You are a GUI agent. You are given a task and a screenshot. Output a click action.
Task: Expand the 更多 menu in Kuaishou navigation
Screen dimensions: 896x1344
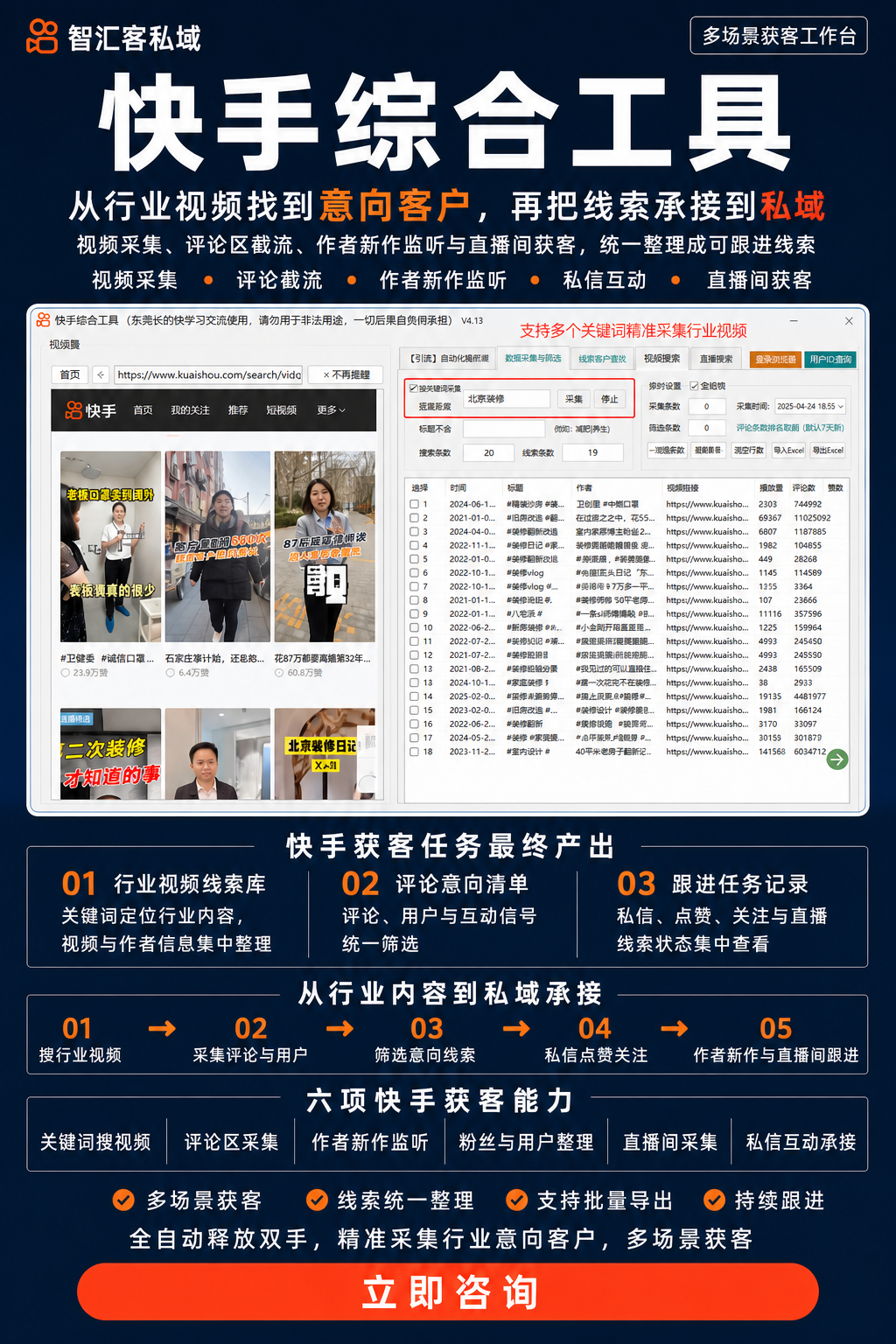pos(331,410)
